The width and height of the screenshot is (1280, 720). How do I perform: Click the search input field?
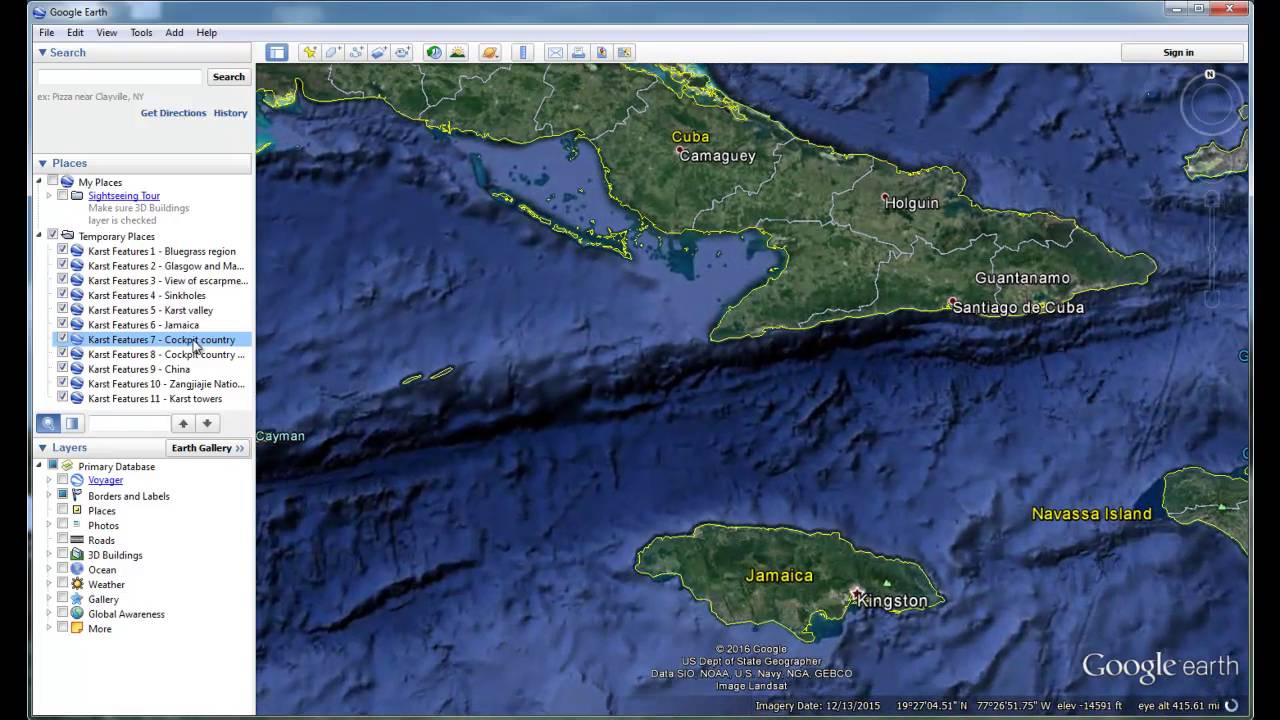[x=120, y=77]
